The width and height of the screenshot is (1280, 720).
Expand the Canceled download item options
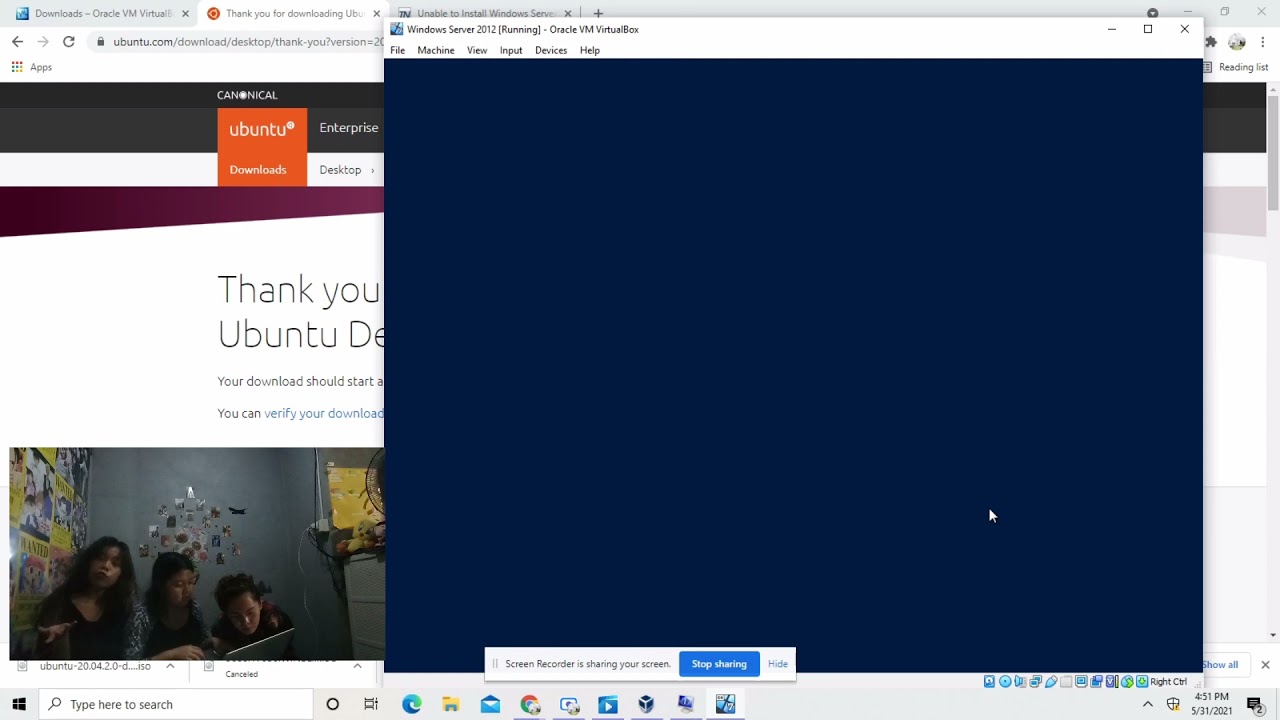pos(357,666)
